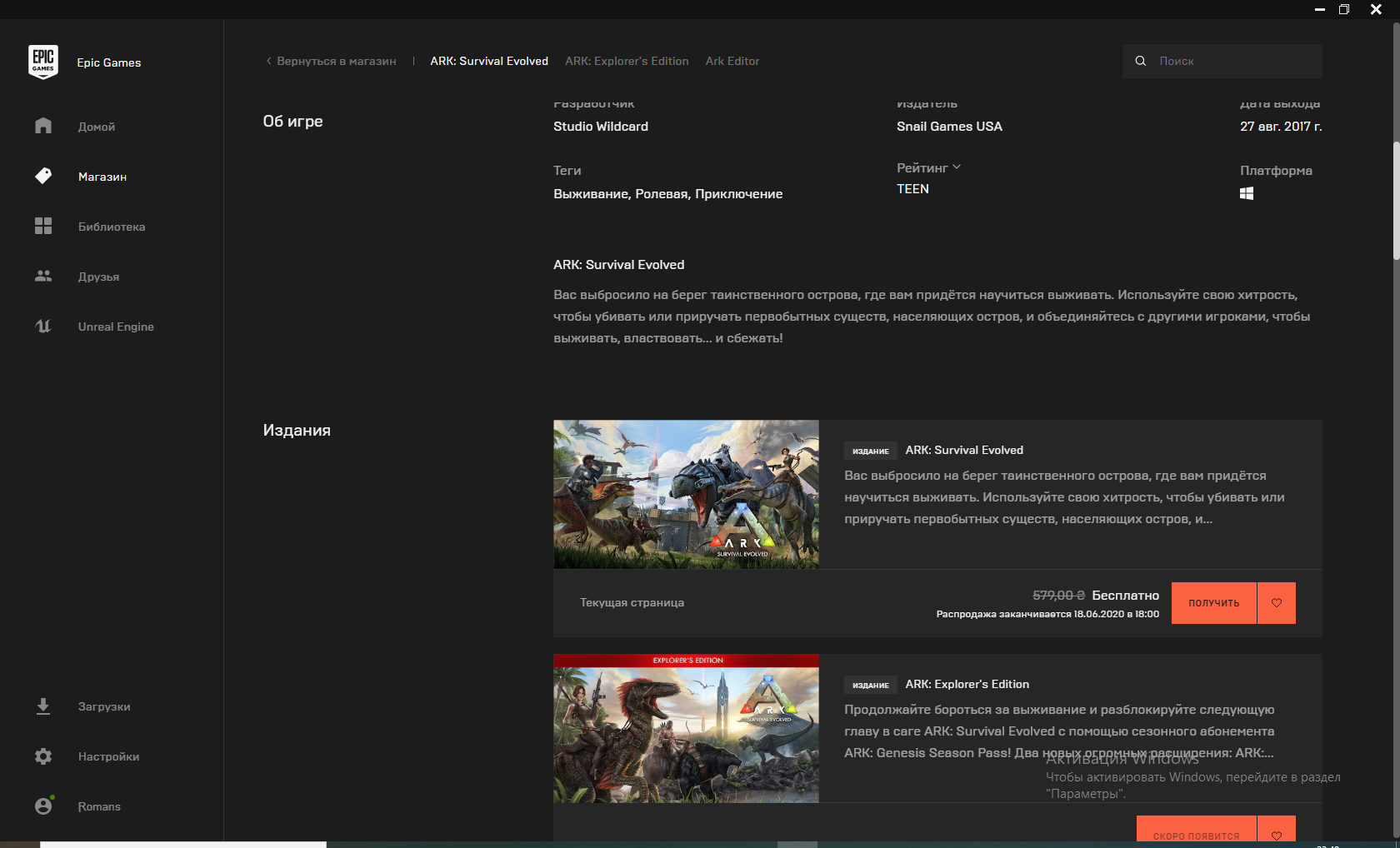
Task: Click the ПОЛУЧИТЬ button
Action: pyautogui.click(x=1213, y=603)
